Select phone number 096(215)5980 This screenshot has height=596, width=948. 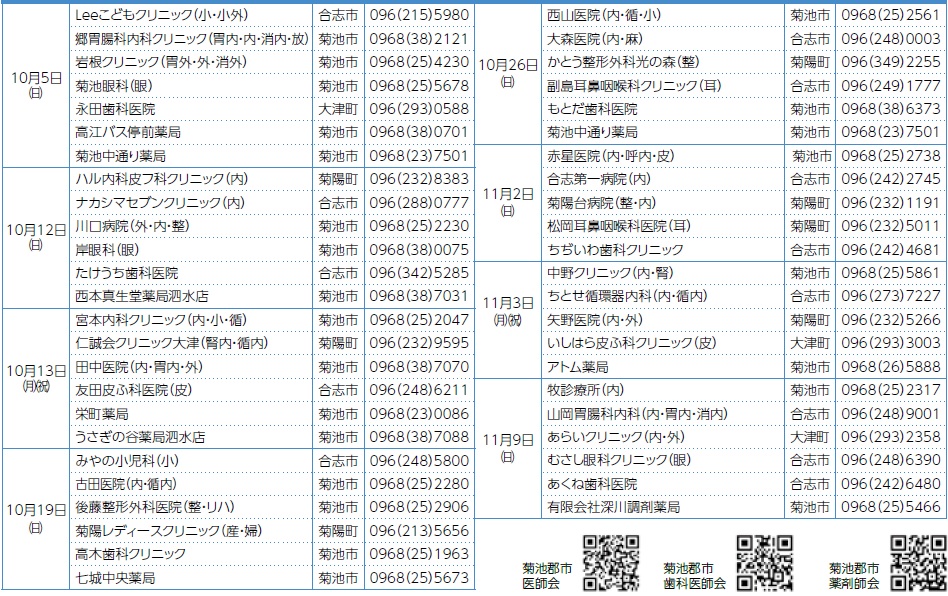pos(418,15)
